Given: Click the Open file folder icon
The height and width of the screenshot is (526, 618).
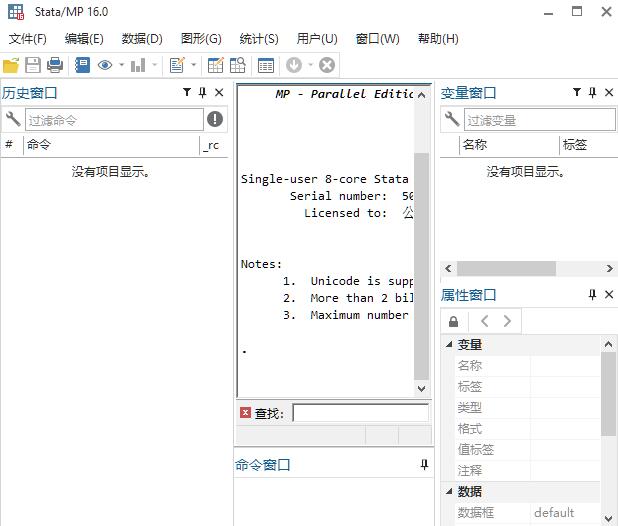Looking at the screenshot, I should tap(11, 65).
